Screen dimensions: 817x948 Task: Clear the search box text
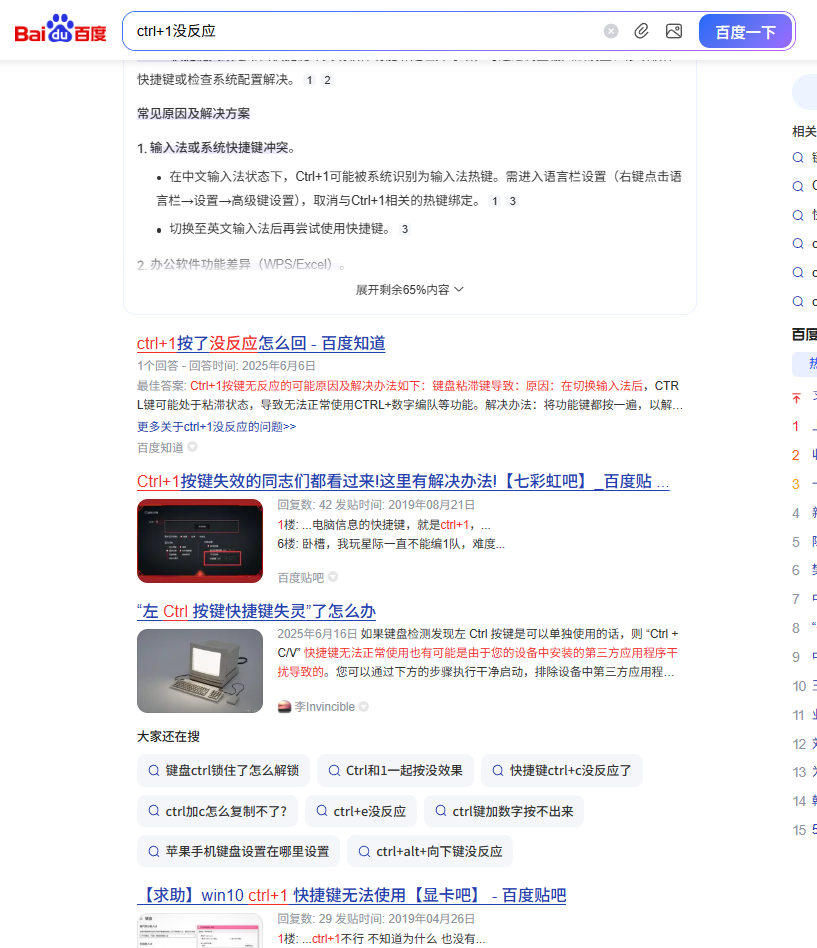pos(611,31)
